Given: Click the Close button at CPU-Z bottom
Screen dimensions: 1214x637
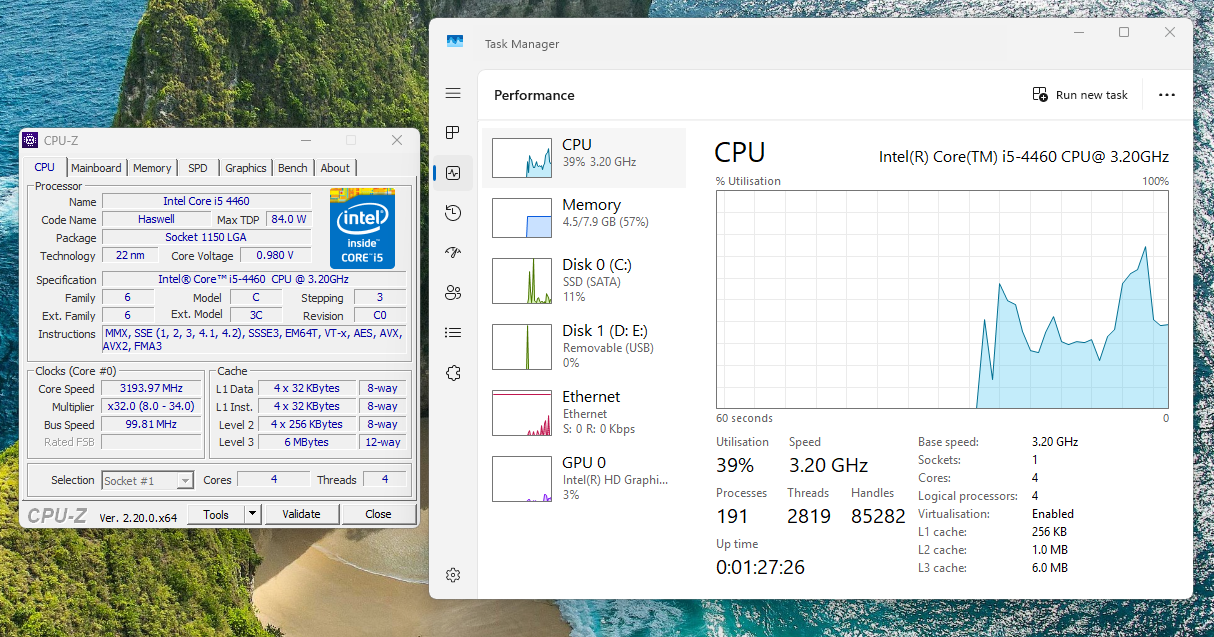Looking at the screenshot, I should click(378, 515).
